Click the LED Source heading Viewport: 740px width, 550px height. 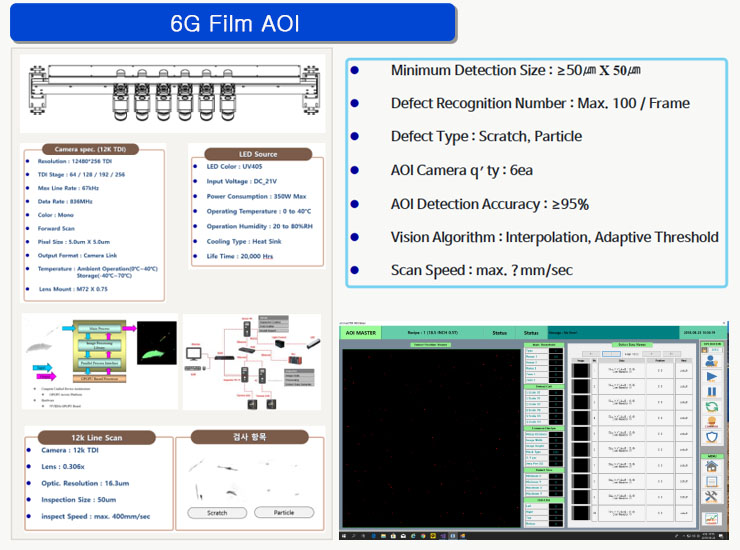pos(258,154)
